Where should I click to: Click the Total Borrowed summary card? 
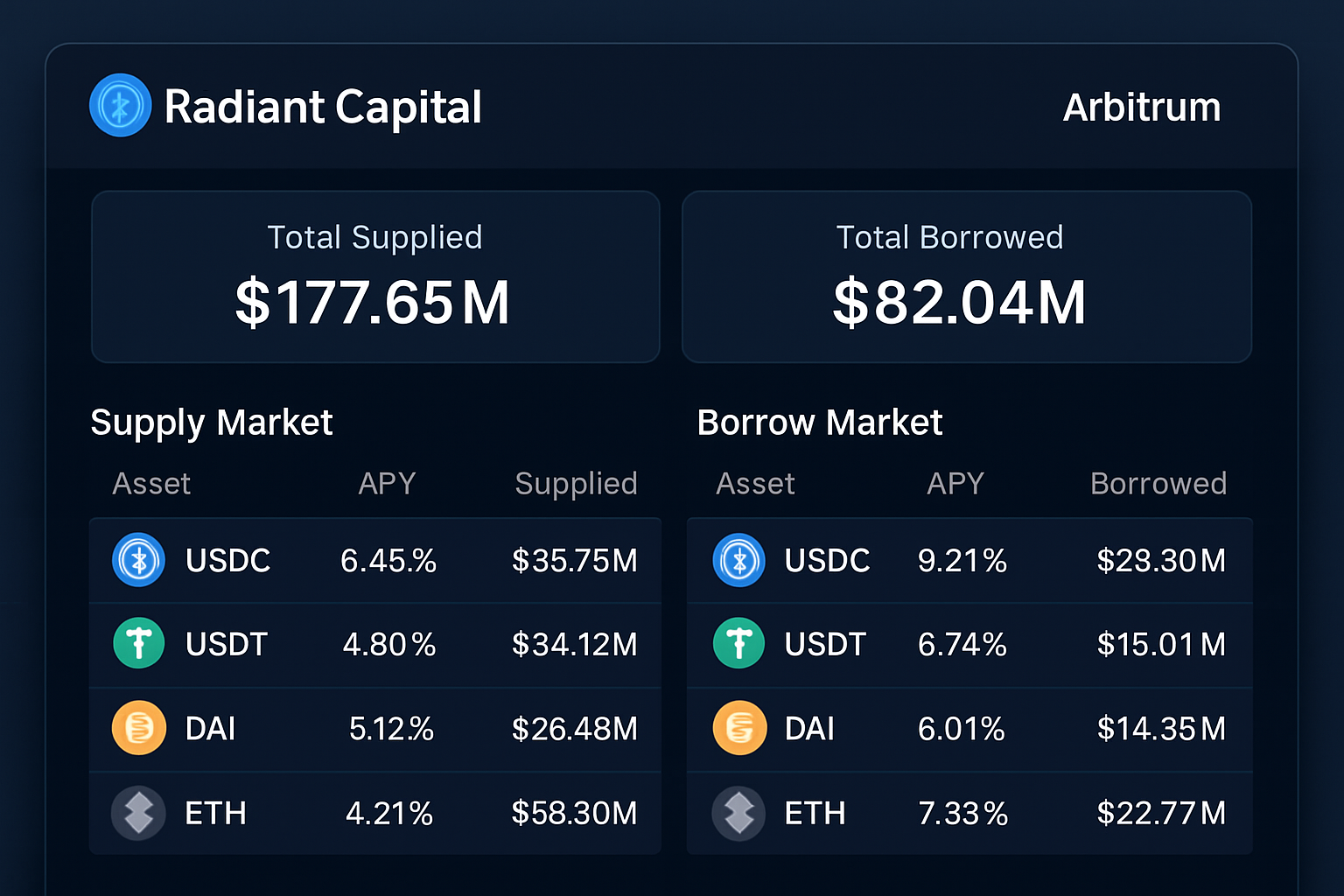pos(966,276)
